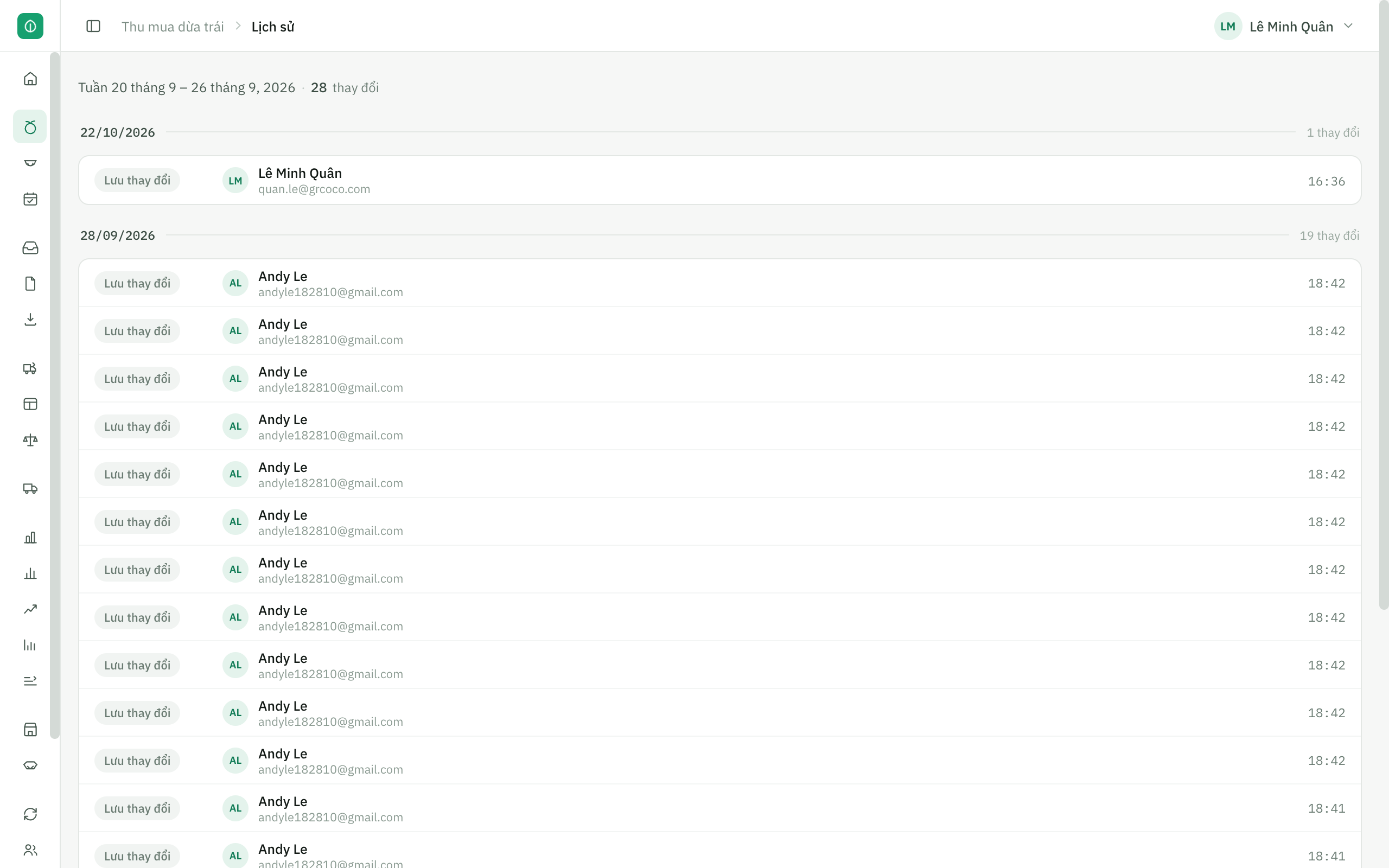
Task: Open the document file sidebar icon
Action: point(30,284)
